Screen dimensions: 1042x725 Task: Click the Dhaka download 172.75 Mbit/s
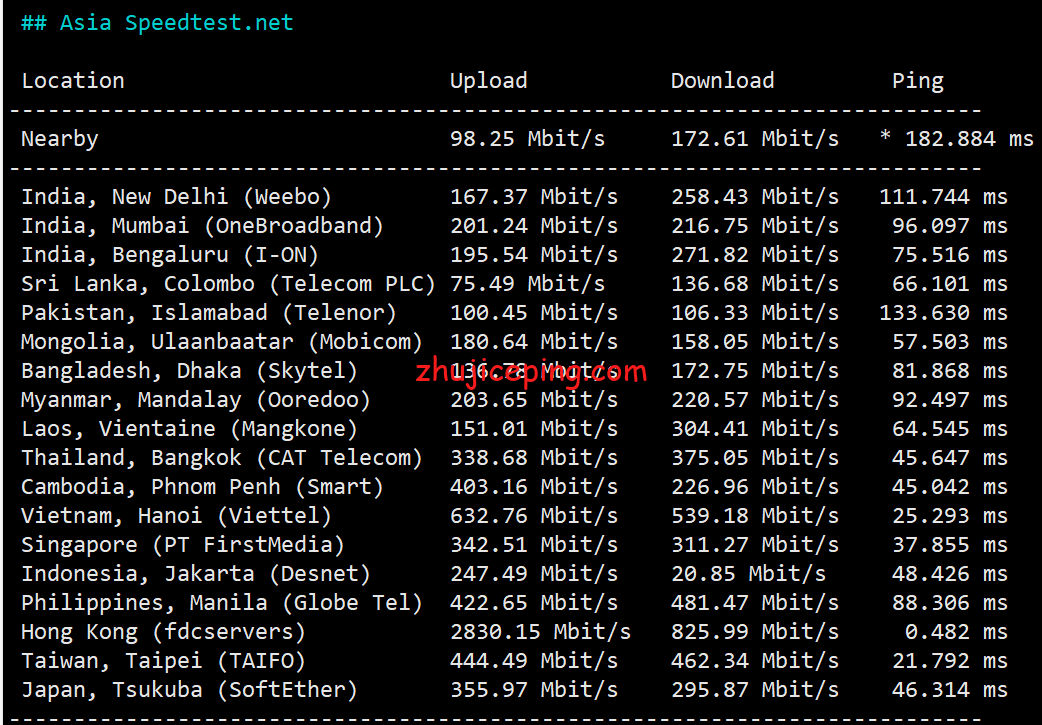coord(755,371)
